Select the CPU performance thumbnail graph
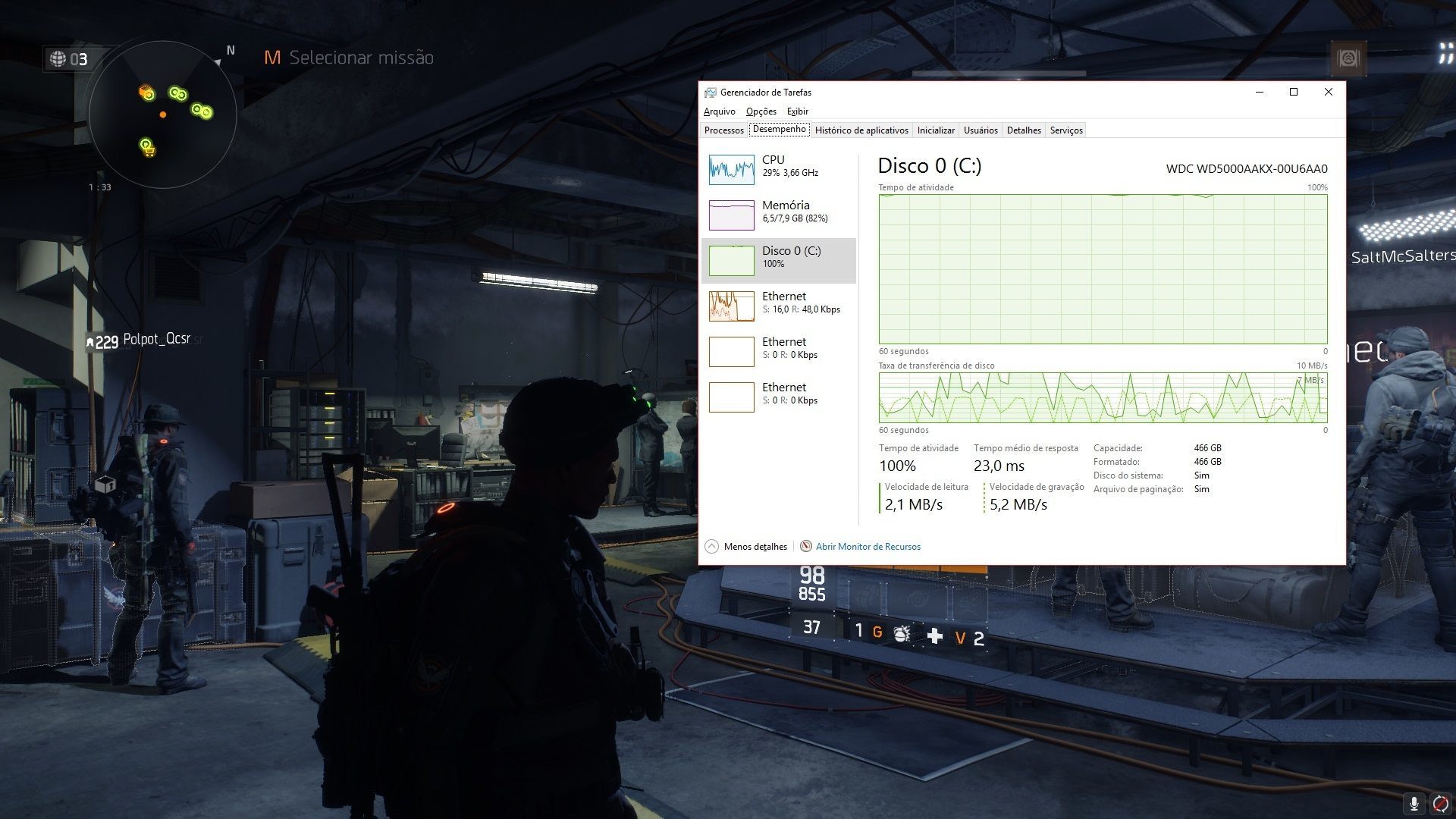Viewport: 1456px width, 819px height. point(731,170)
